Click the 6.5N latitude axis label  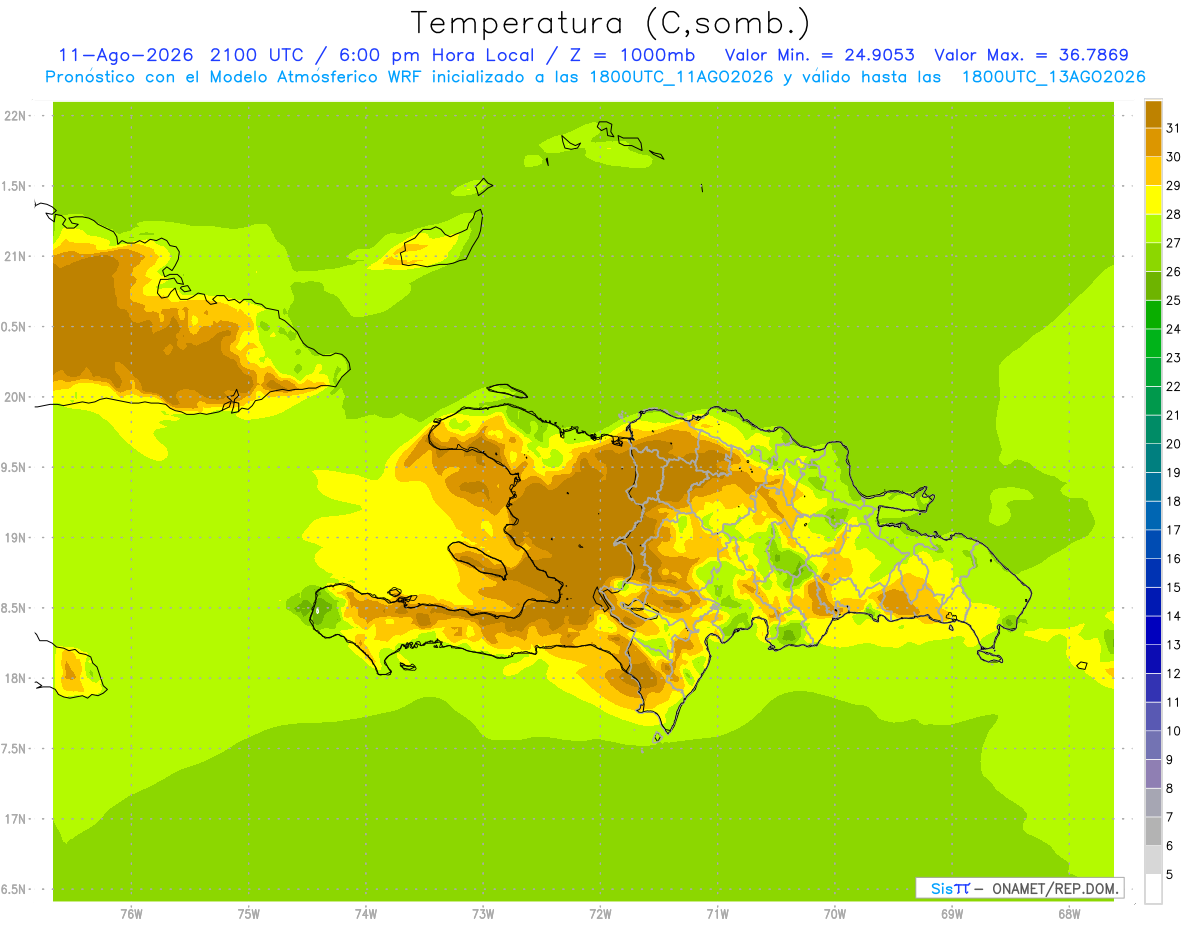click(16, 890)
